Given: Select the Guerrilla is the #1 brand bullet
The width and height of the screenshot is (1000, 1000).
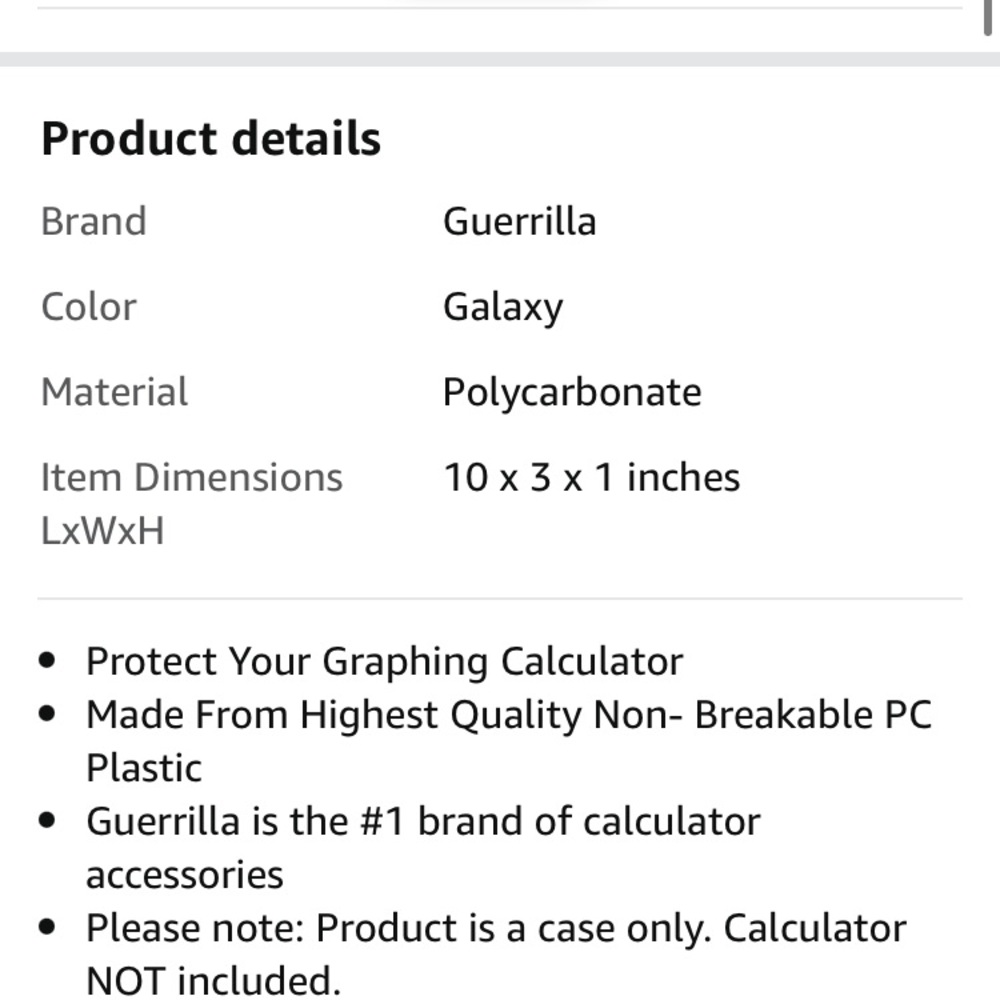Looking at the screenshot, I should click(x=423, y=821).
